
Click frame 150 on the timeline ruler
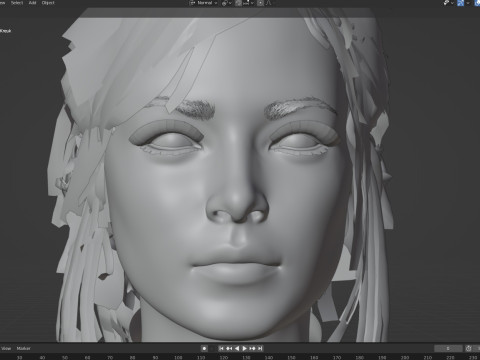point(292,357)
